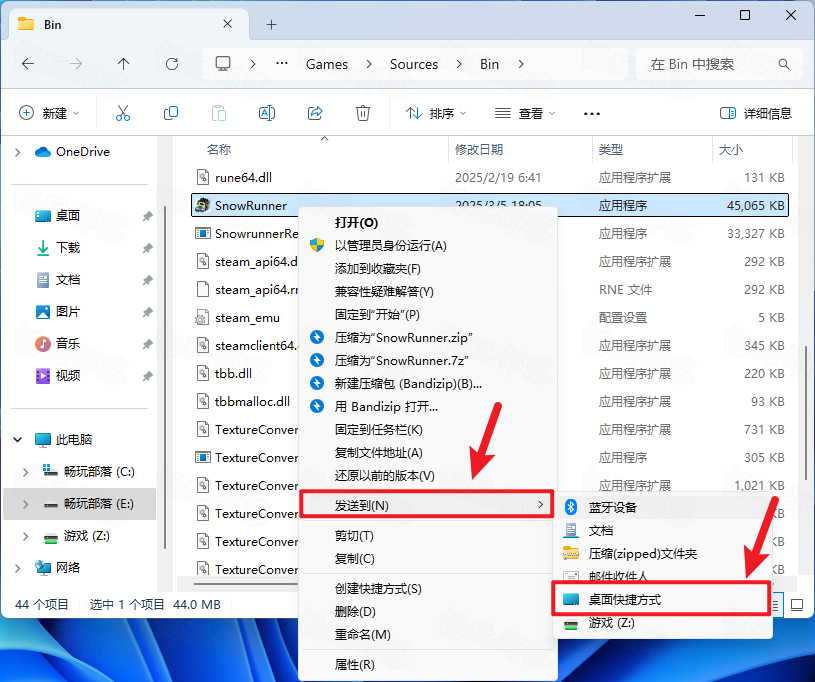Screen dimensions: 815x682
Task: Open the 查看 view dropdown
Action: [525, 113]
